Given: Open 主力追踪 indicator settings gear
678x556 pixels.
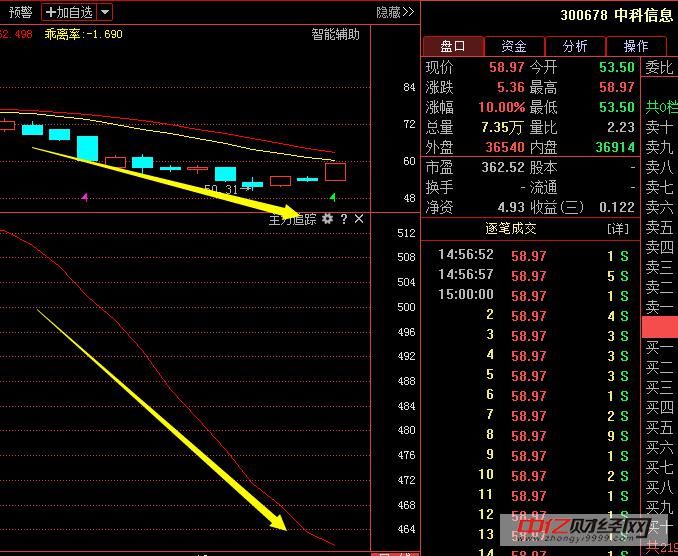Looking at the screenshot, I should [x=328, y=219].
